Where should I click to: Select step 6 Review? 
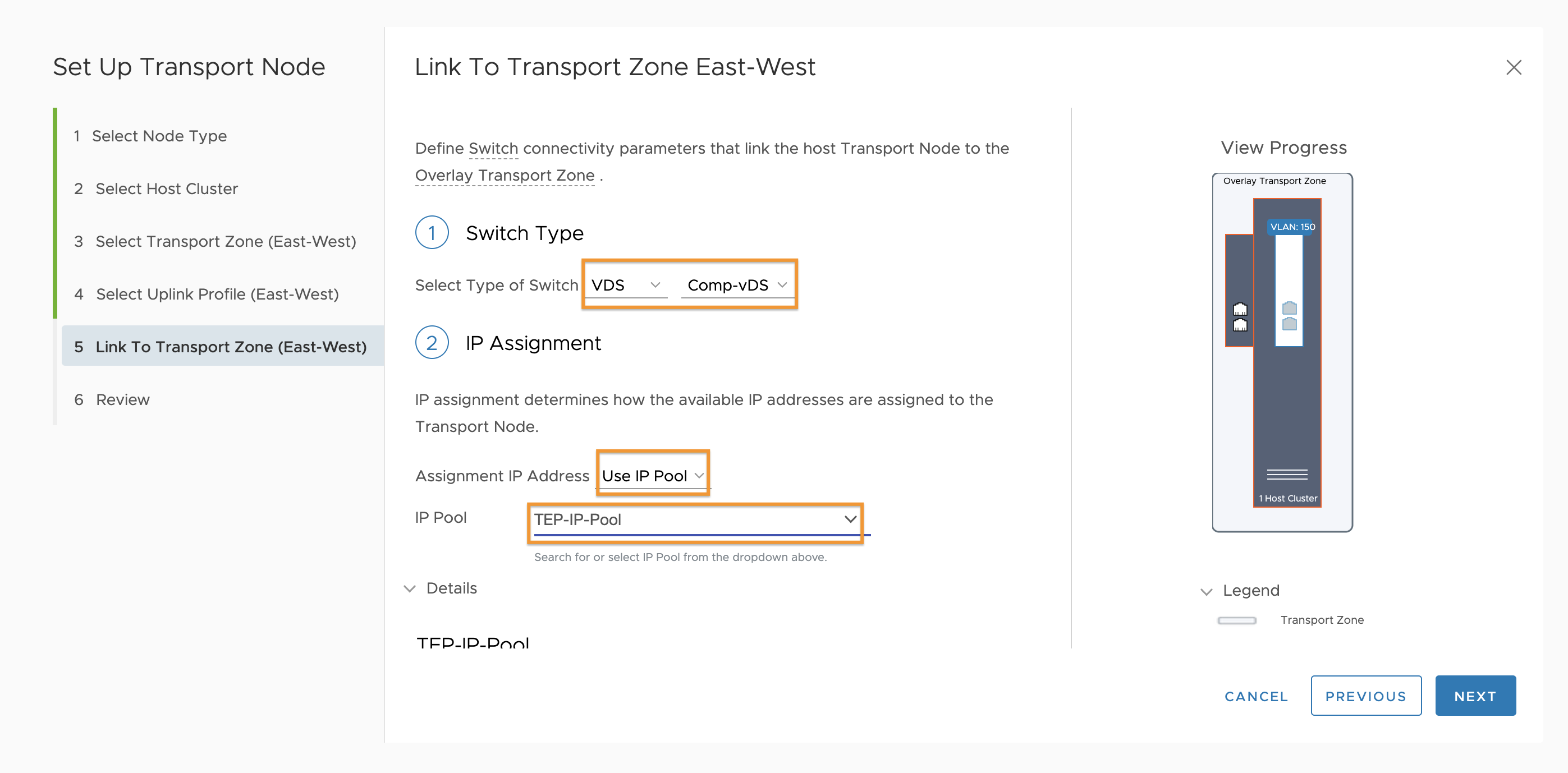click(122, 399)
